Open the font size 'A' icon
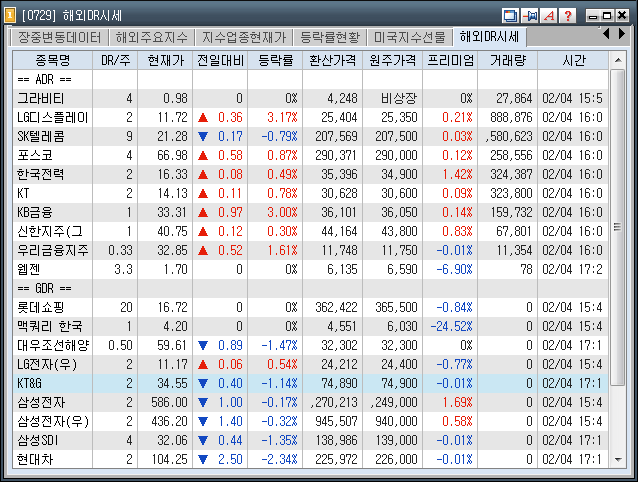The height and width of the screenshot is (482, 638). (x=549, y=16)
